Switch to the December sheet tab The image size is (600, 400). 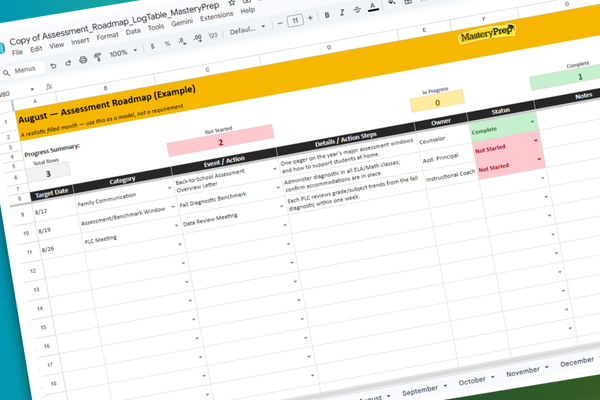(x=577, y=362)
